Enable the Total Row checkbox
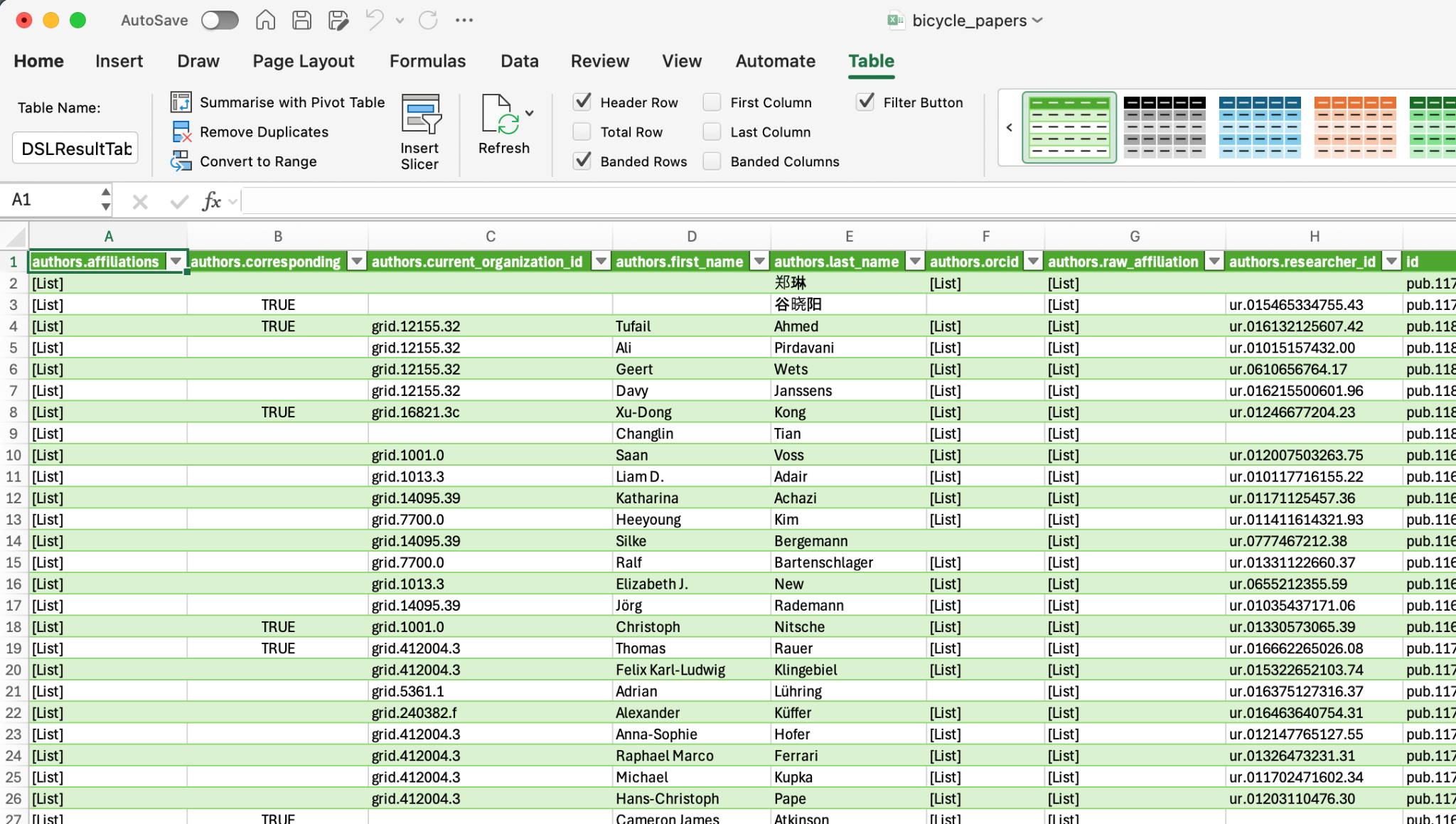The width and height of the screenshot is (1456, 824). point(582,132)
